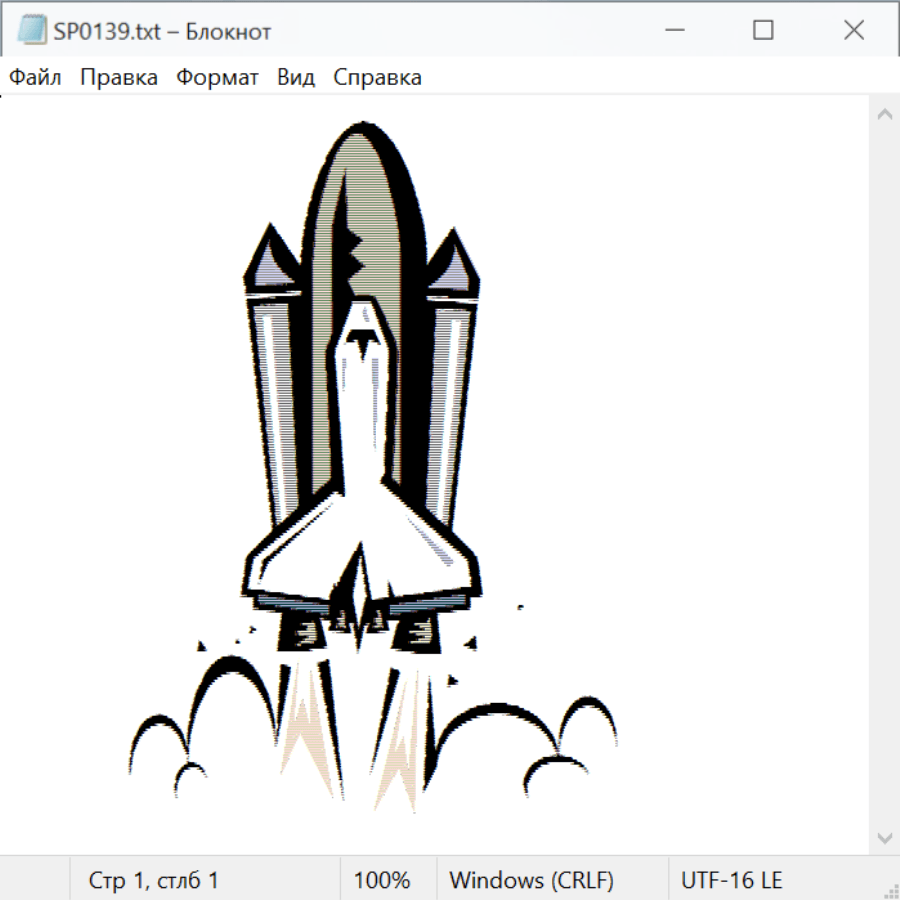This screenshot has width=900, height=900.
Task: Open the Правка menu
Action: 119,78
